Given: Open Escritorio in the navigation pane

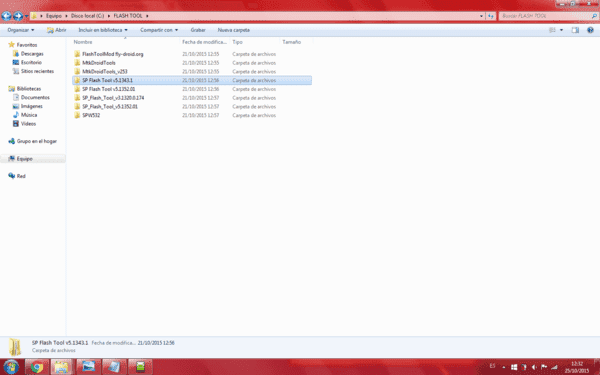Looking at the screenshot, I should click(x=31, y=62).
